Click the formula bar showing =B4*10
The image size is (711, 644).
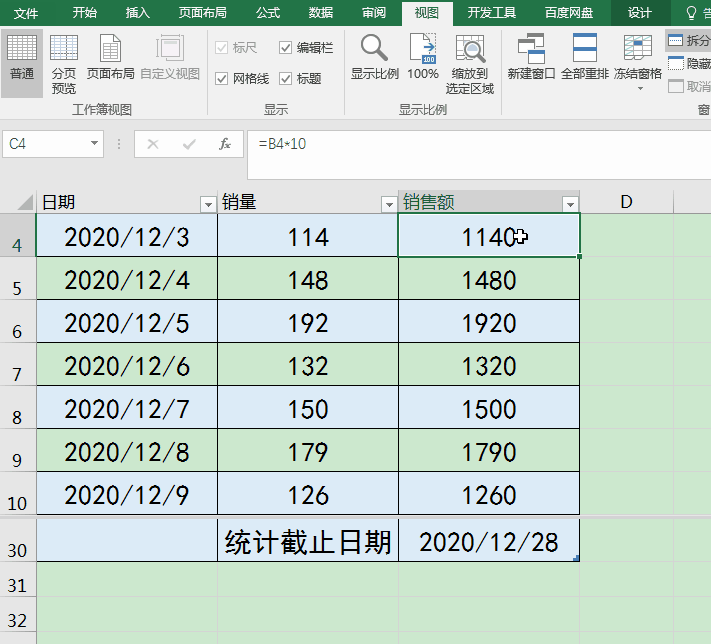[479, 155]
